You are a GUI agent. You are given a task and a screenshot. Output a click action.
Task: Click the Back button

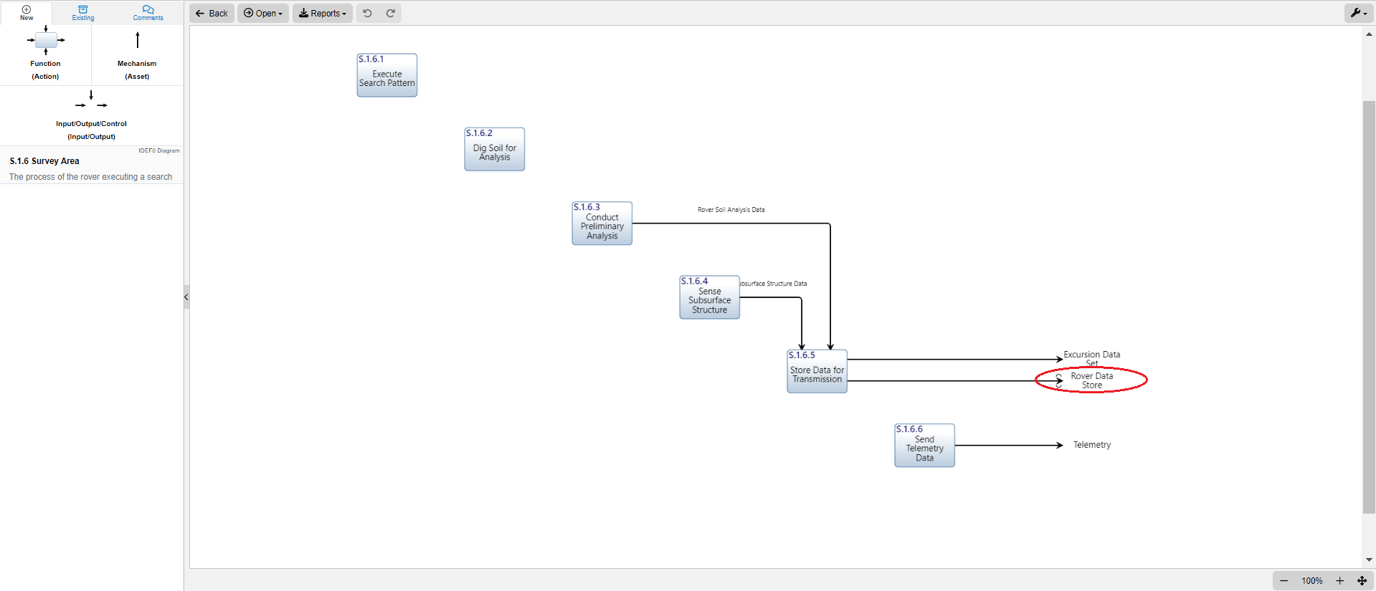211,13
